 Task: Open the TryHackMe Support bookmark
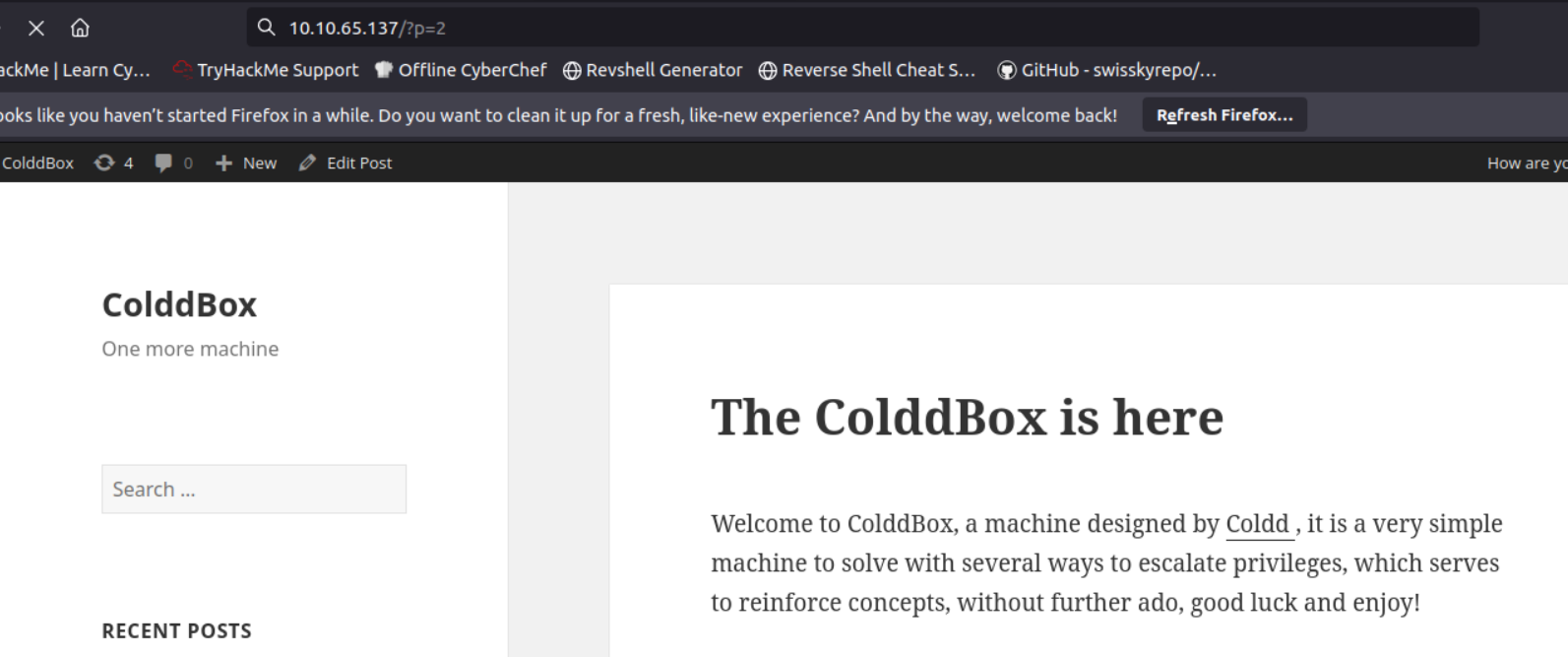(266, 70)
